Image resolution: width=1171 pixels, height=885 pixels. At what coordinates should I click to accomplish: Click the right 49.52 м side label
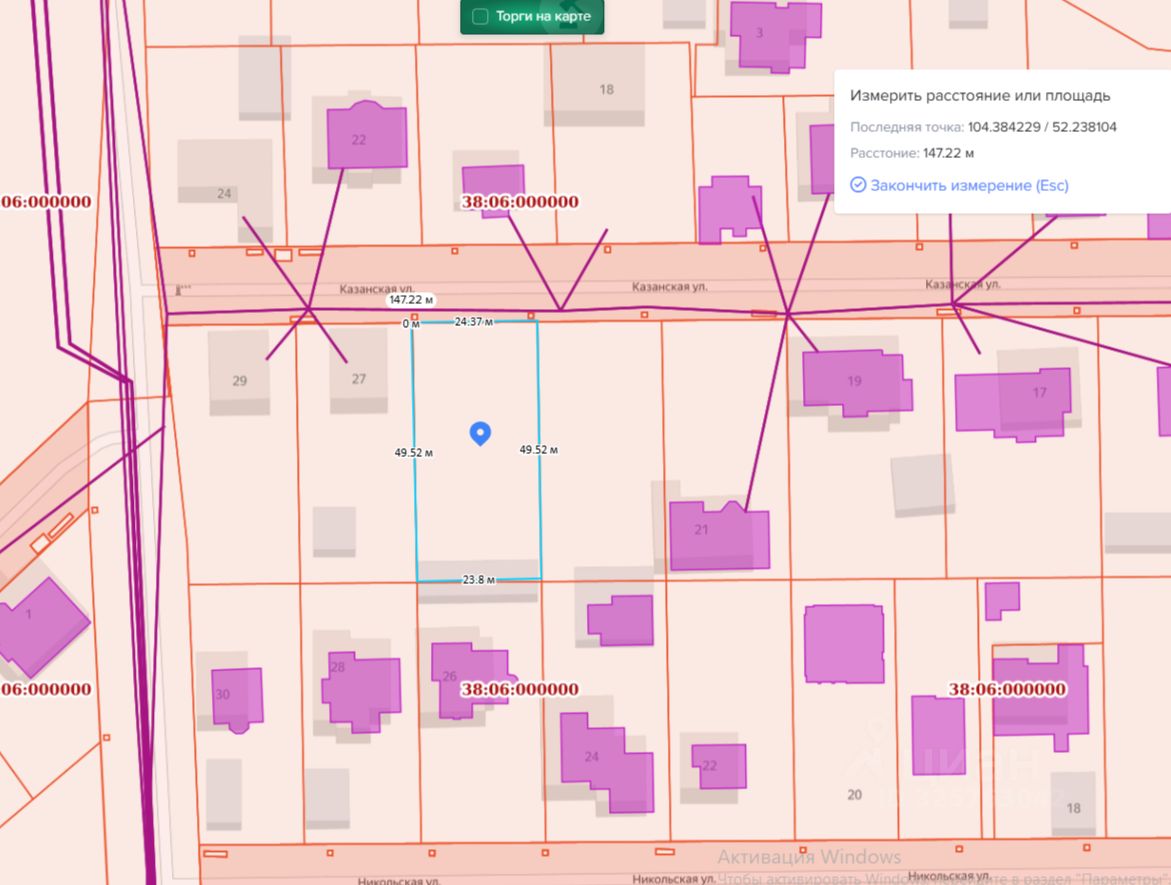[538, 450]
